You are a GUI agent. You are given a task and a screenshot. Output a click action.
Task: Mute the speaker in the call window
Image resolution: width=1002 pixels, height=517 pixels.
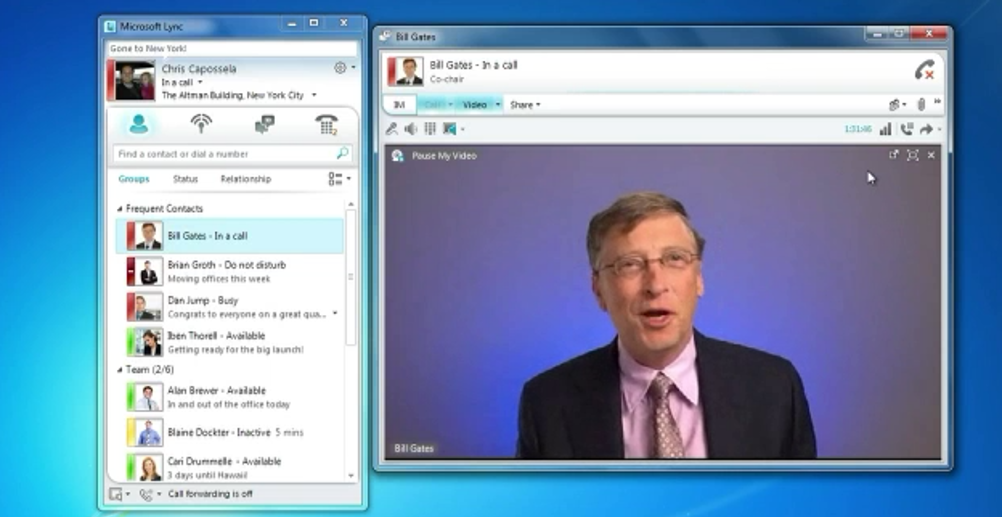pos(411,129)
